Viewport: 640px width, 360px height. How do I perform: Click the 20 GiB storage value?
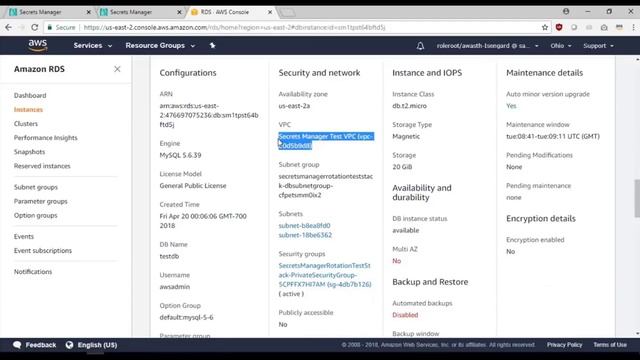click(x=402, y=167)
